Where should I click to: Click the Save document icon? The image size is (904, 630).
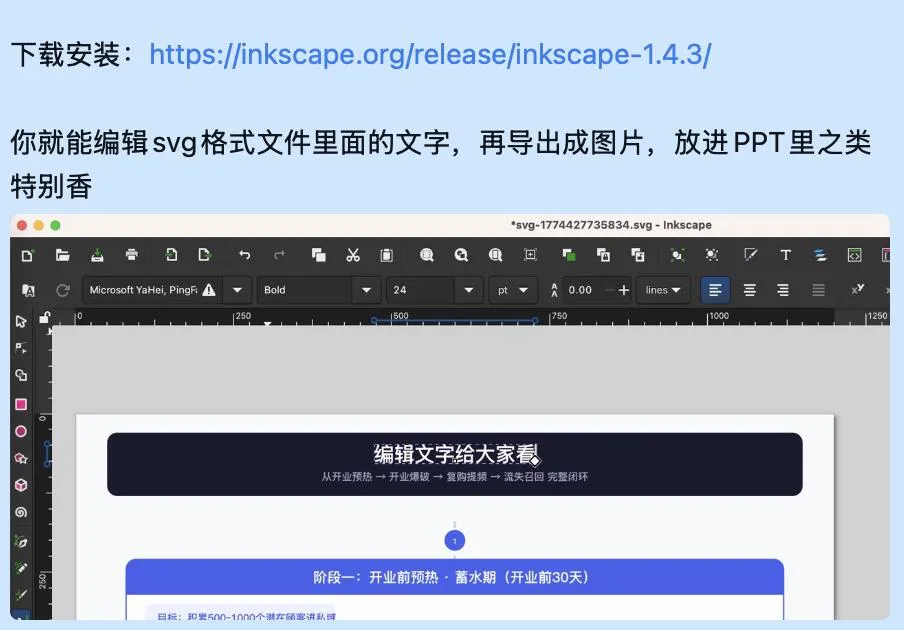pyautogui.click(x=97, y=255)
